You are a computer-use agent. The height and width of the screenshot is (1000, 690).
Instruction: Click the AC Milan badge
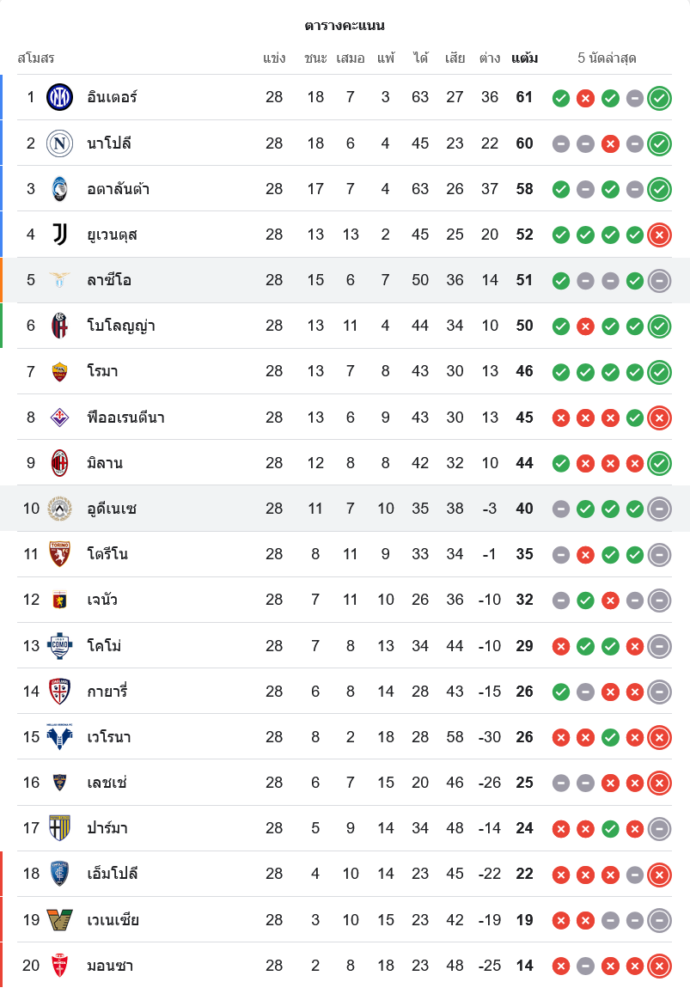coord(60,463)
